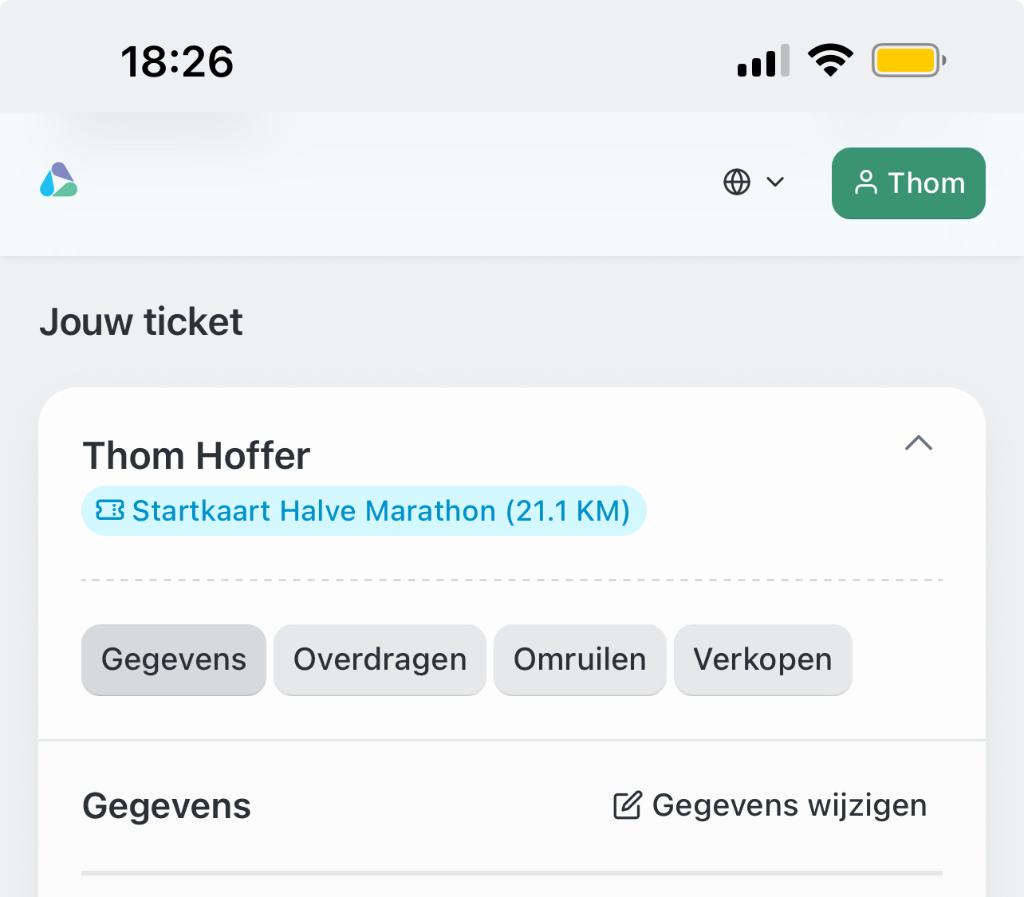The width and height of the screenshot is (1024, 897).
Task: Click the Gegevens wijzigen link
Action: coord(789,804)
